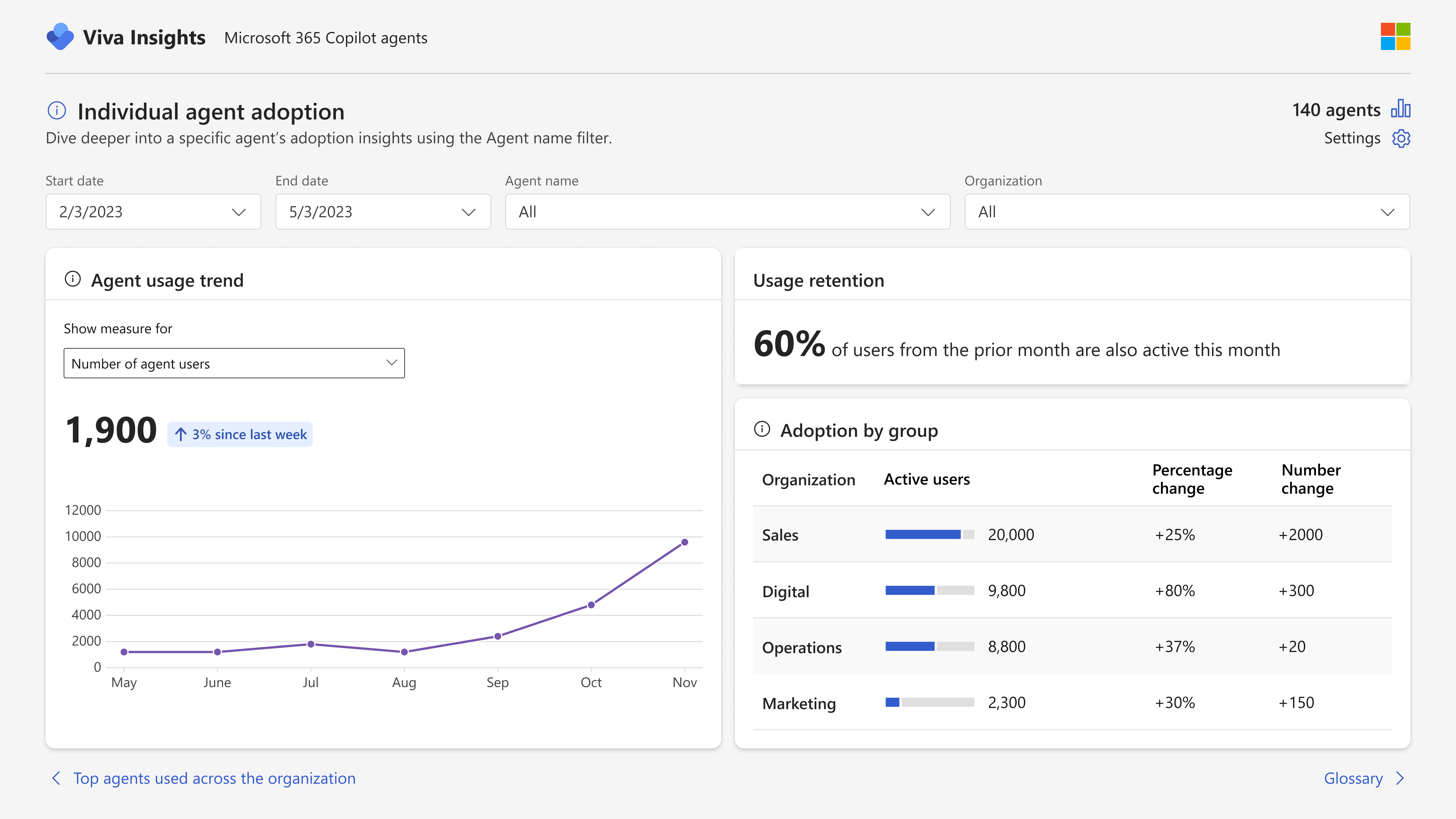Click info icon next to Agent usage trend

(73, 279)
